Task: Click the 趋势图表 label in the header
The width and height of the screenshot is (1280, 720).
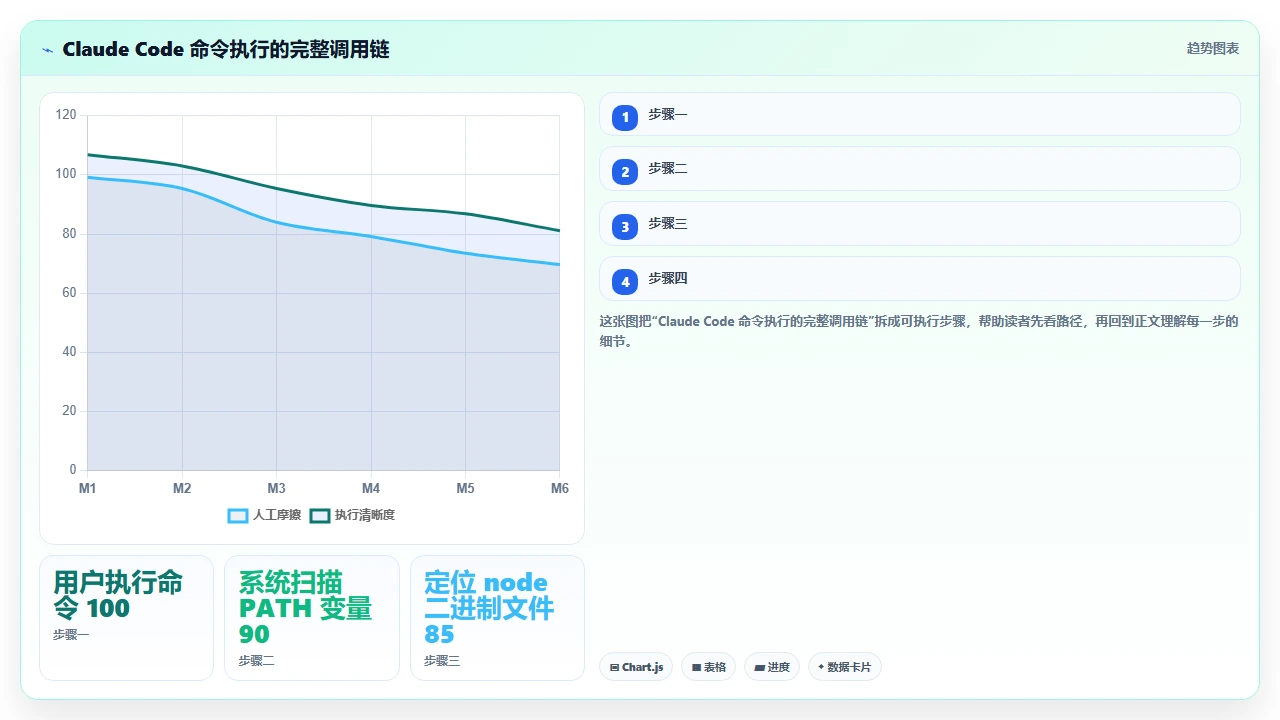Action: coord(1213,48)
